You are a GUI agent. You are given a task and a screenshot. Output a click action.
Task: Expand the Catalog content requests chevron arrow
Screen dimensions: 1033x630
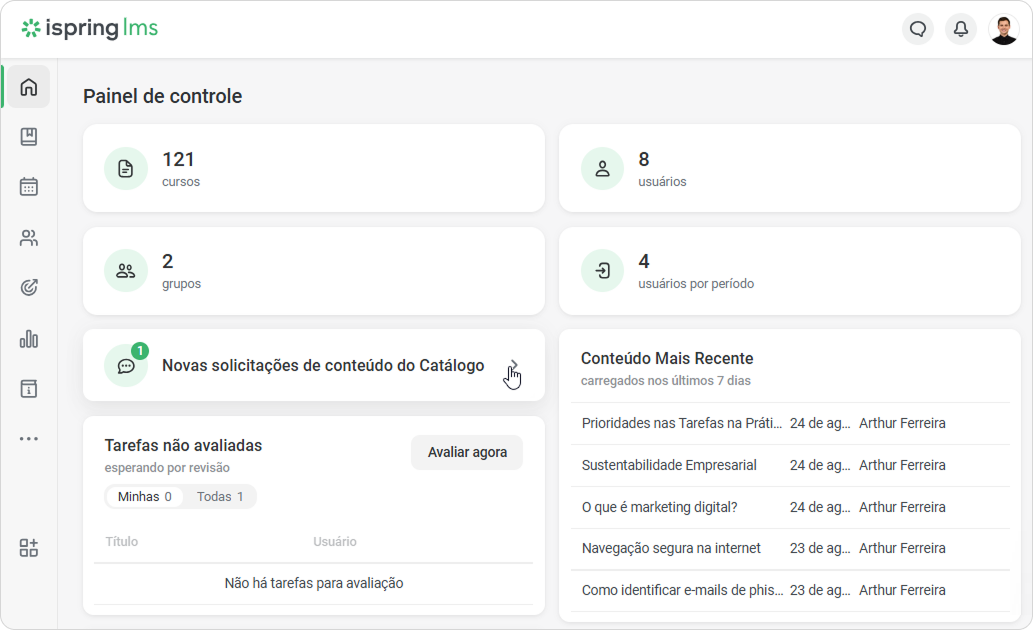coord(514,365)
